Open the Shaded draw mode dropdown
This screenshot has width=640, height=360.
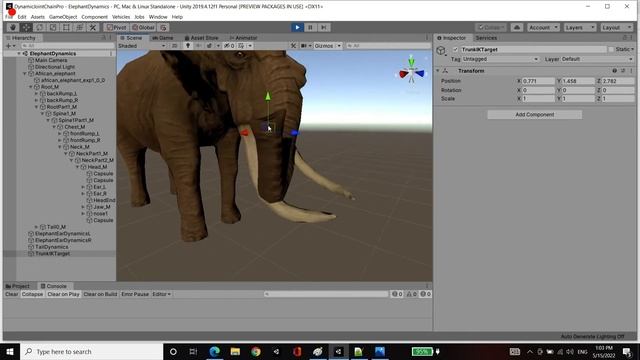click(x=141, y=46)
